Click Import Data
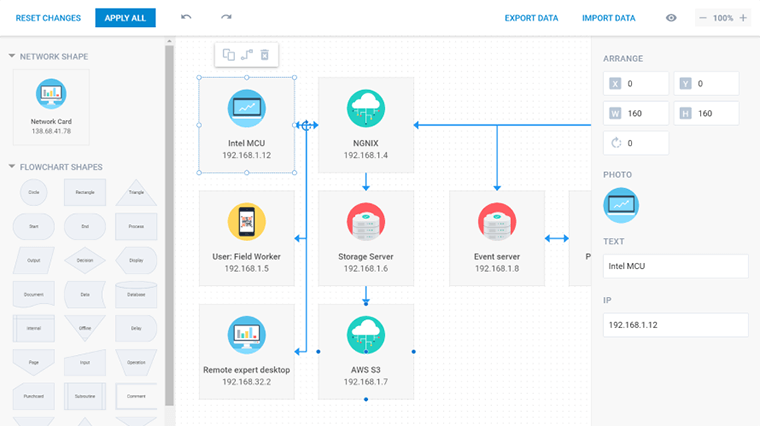This screenshot has height=426, width=760. coord(608,18)
